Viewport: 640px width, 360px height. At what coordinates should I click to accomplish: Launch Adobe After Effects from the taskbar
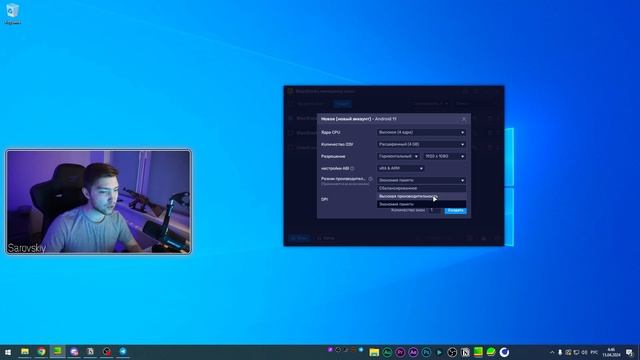click(413, 352)
